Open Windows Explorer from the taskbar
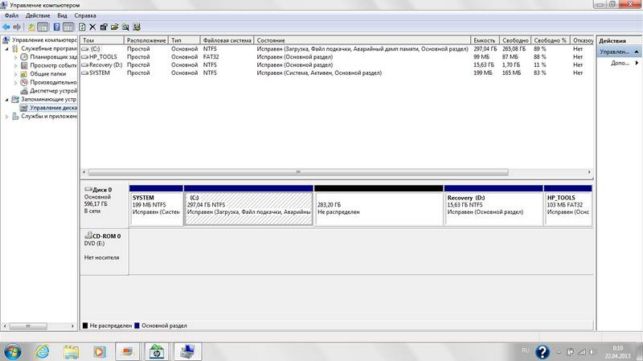The height and width of the screenshot is (361, 643). coord(71,352)
